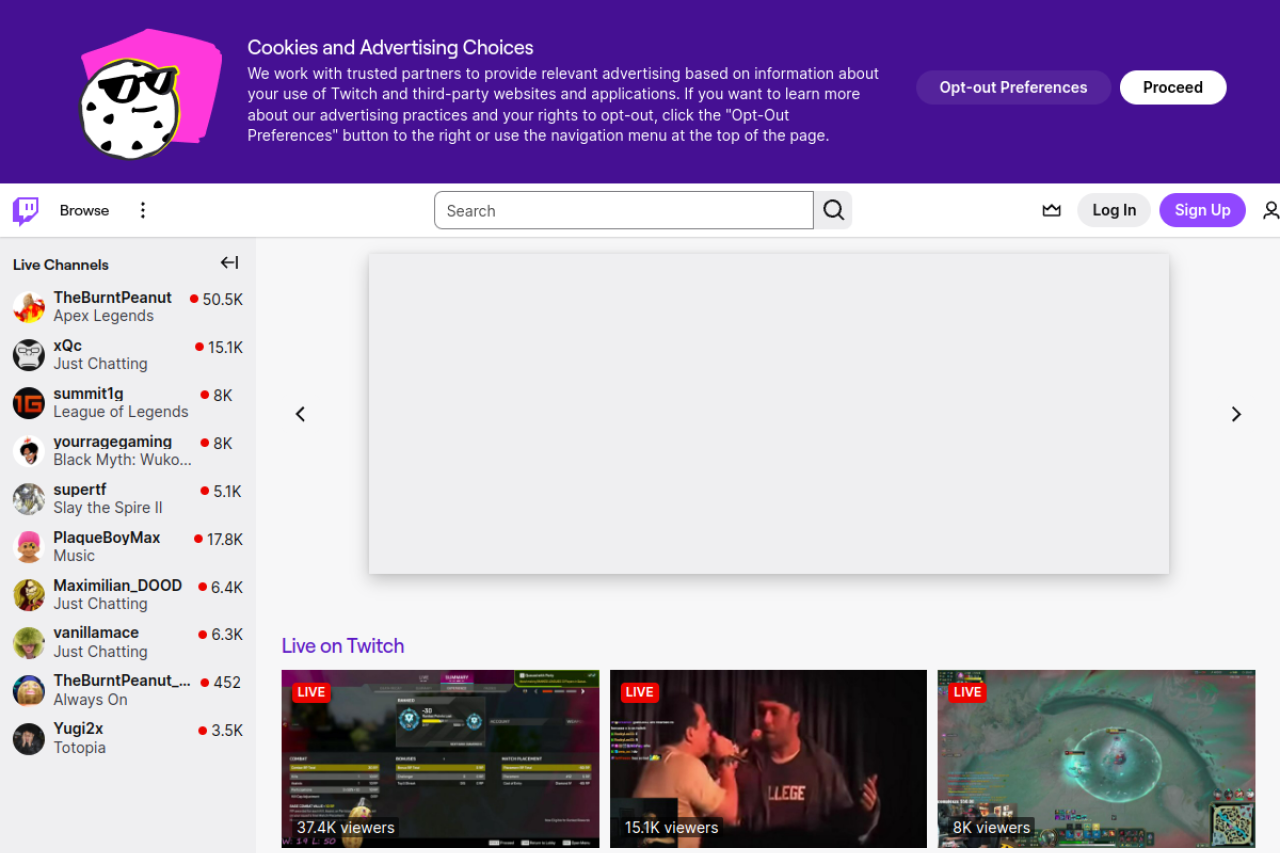
Task: Click 'League of Legends' game text
Action: (121, 412)
